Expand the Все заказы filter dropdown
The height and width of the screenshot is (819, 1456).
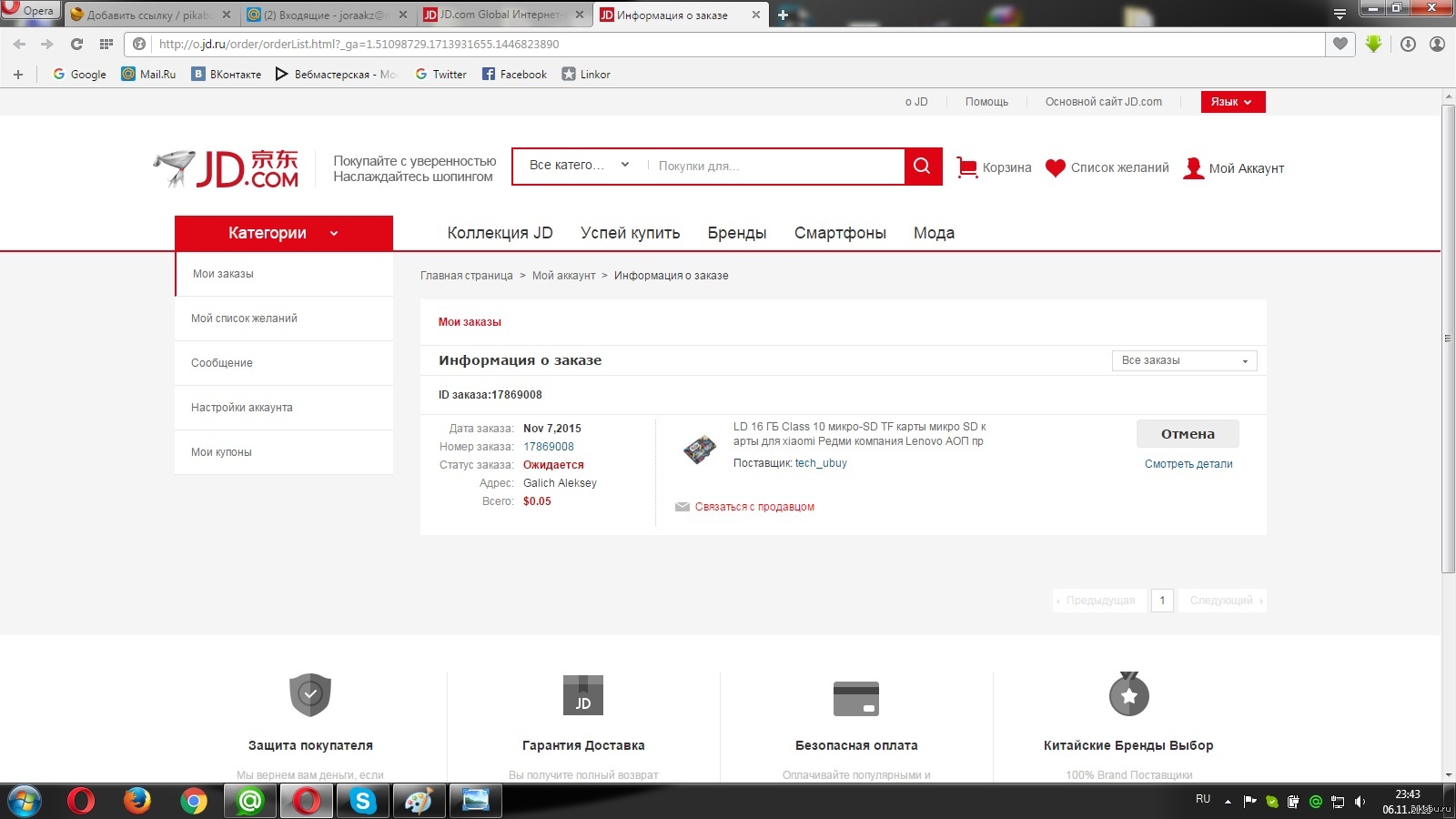point(1184,360)
